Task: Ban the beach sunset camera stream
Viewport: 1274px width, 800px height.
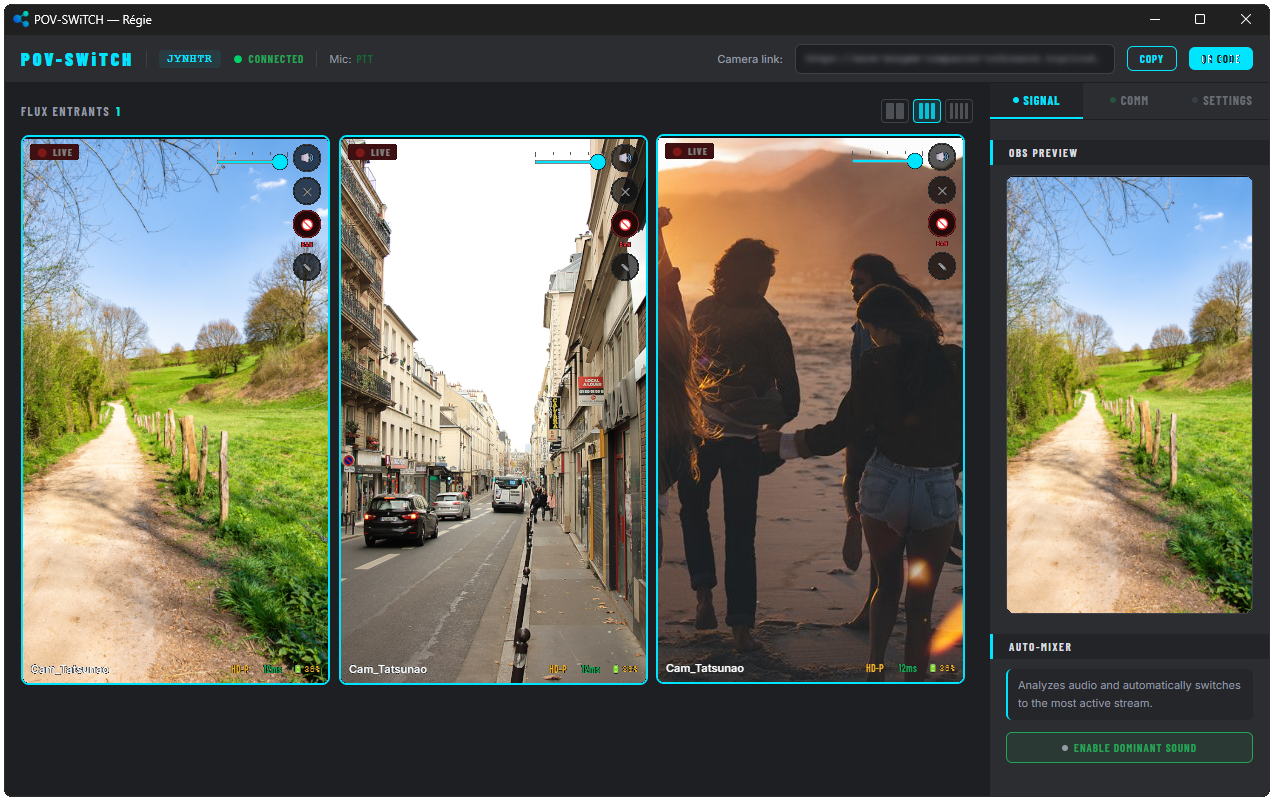Action: tap(941, 223)
